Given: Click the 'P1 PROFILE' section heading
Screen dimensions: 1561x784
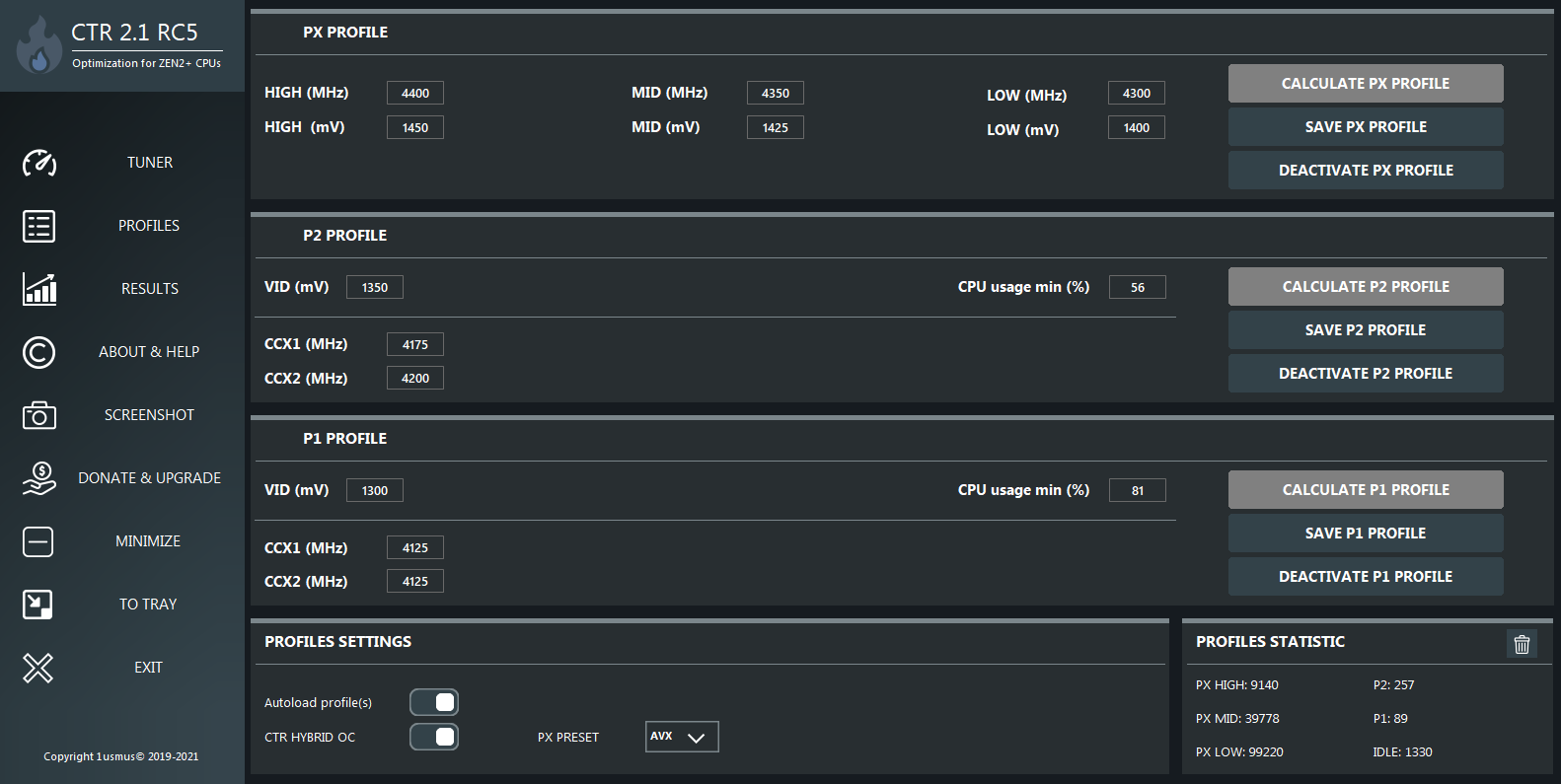Looking at the screenshot, I should (345, 439).
